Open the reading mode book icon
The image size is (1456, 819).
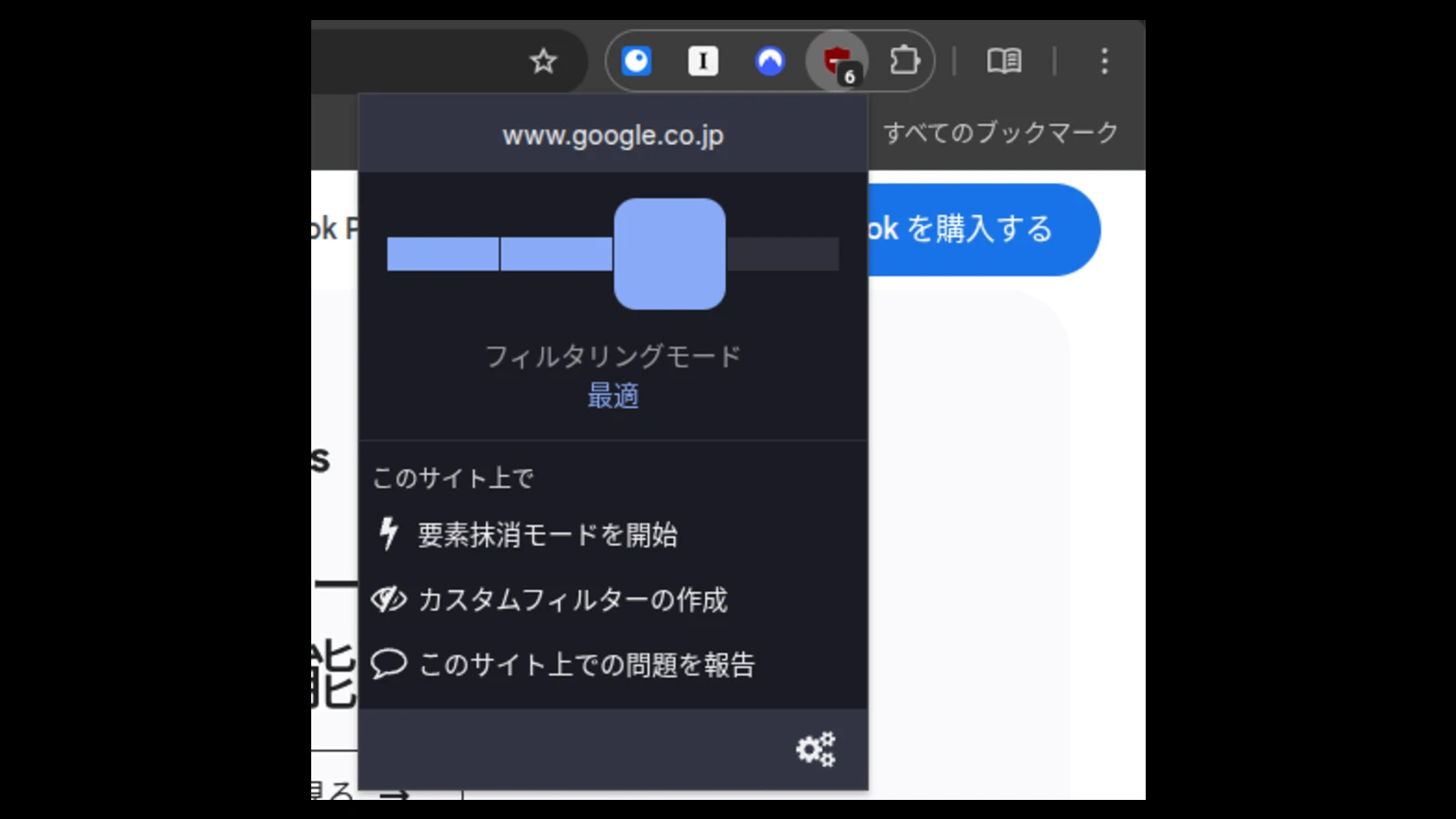pyautogui.click(x=1004, y=61)
